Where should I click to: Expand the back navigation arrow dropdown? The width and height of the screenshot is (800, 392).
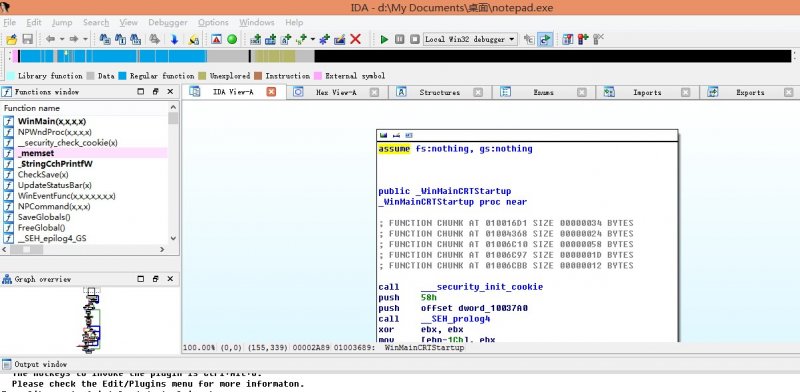[x=62, y=39]
